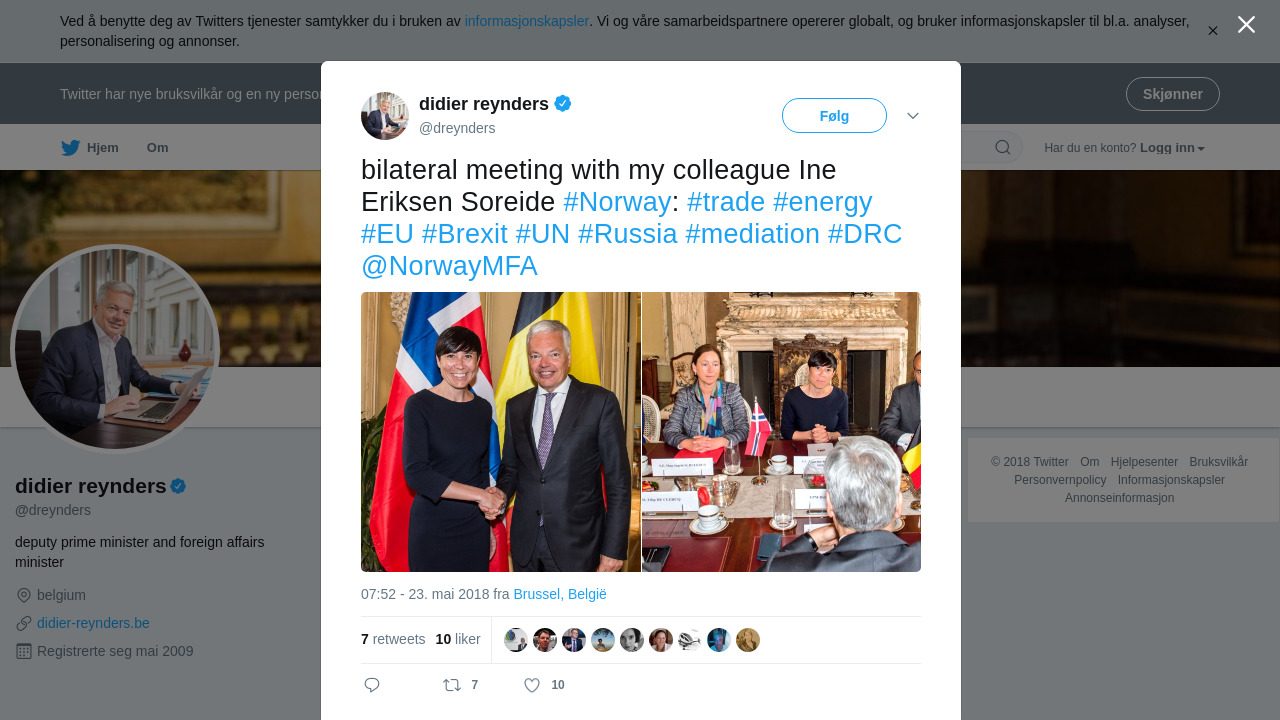Open the Brussel, België location link
The height and width of the screenshot is (720, 1280).
(560, 594)
